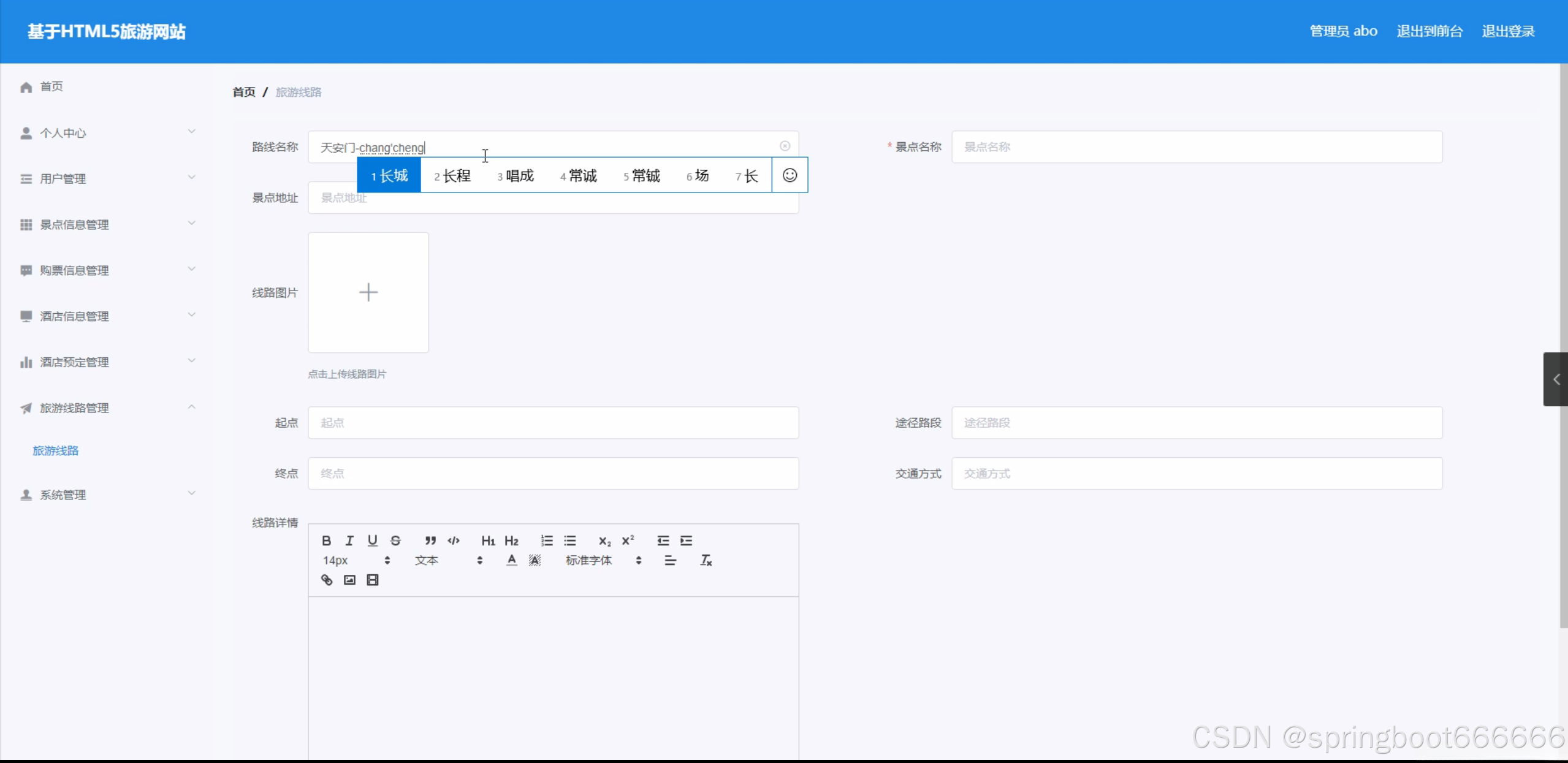Insert a video into the route details

(373, 580)
